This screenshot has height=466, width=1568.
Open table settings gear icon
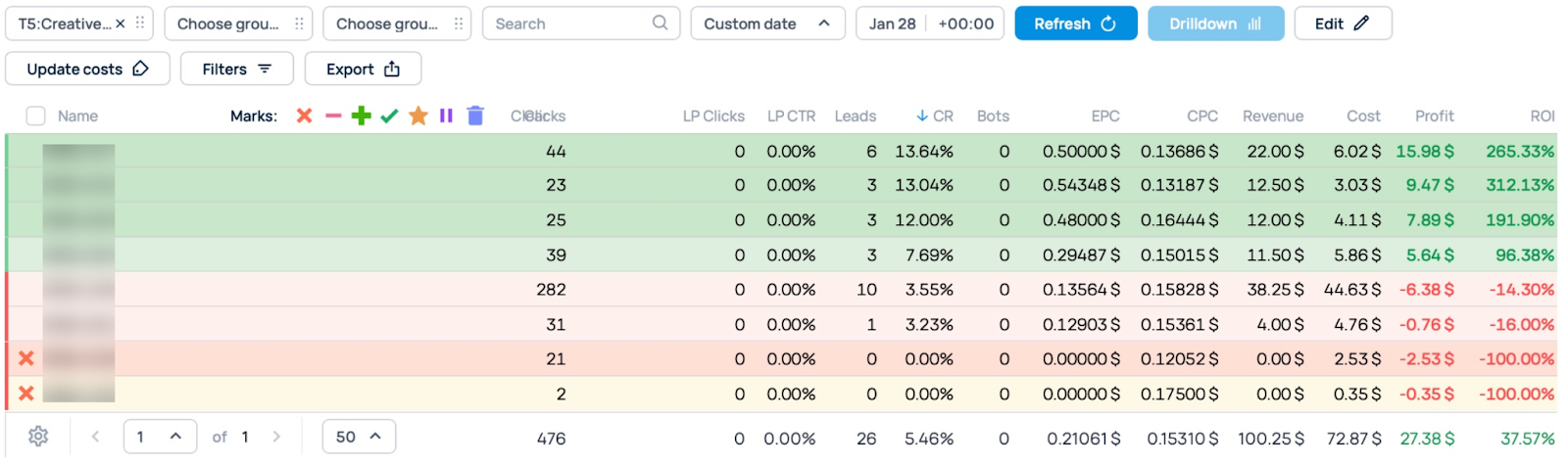pyautogui.click(x=38, y=437)
